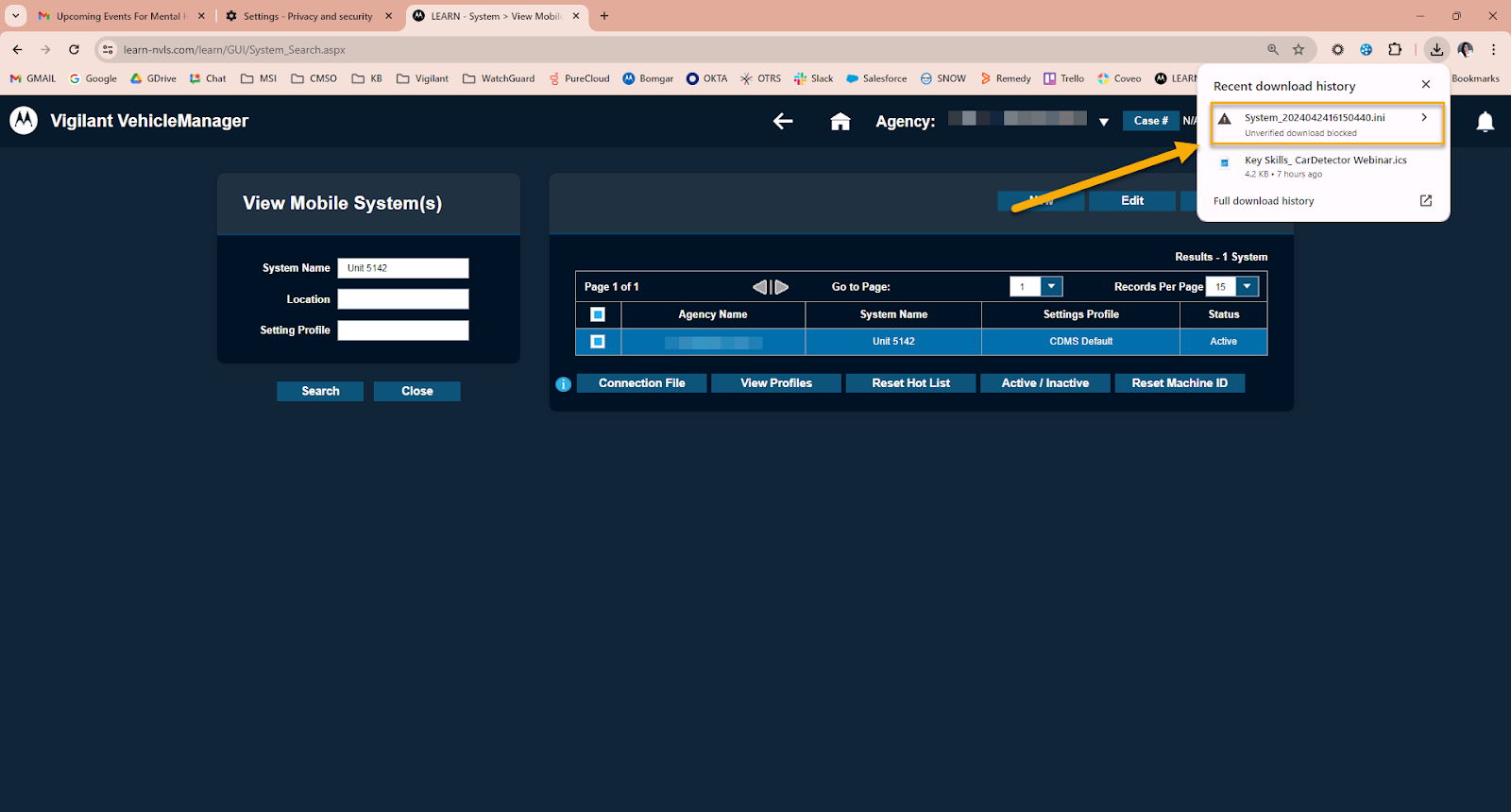Open Full download history link
This screenshot has height=812, width=1511.
coord(1264,201)
